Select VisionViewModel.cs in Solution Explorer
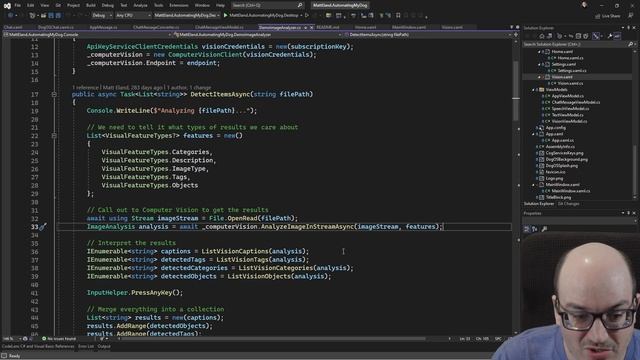The height and width of the screenshot is (360, 640). point(569,121)
